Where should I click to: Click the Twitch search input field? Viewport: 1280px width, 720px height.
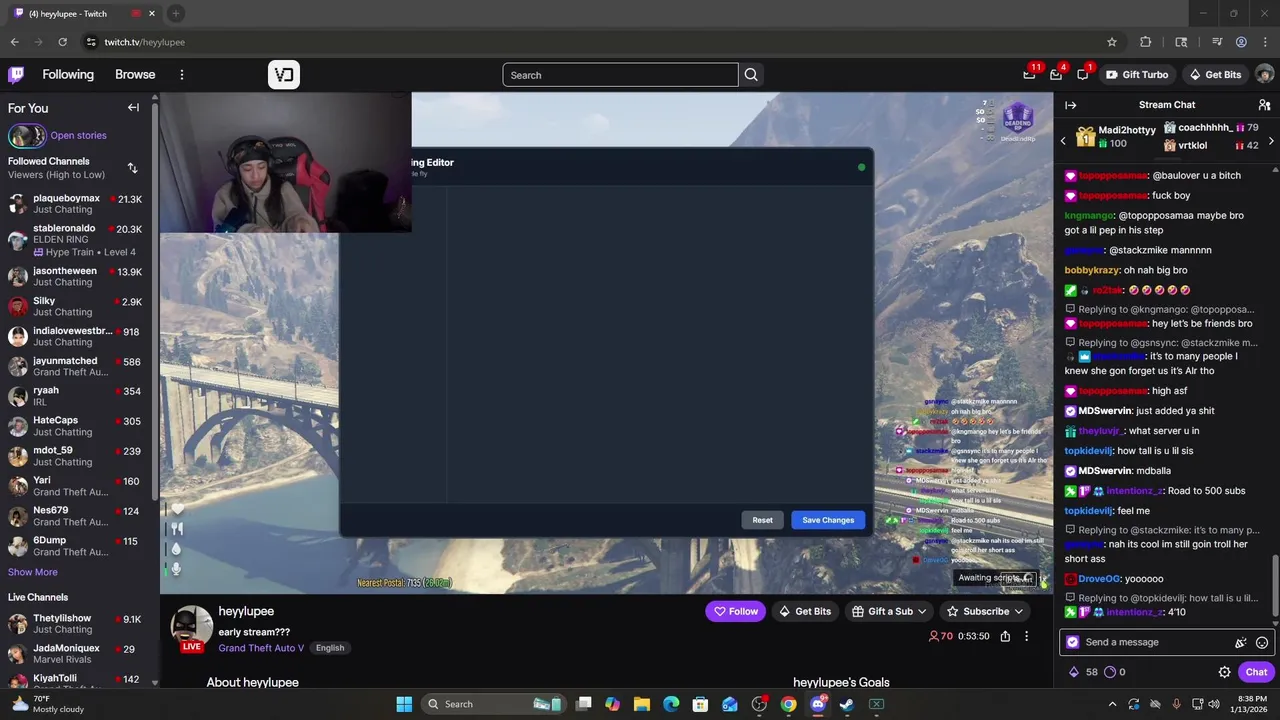point(620,75)
